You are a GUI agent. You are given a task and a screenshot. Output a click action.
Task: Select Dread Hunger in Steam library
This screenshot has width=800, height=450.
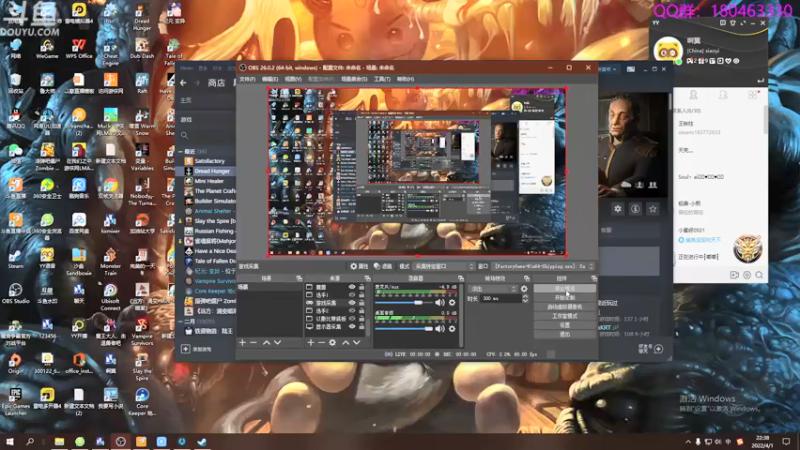tap(212, 171)
